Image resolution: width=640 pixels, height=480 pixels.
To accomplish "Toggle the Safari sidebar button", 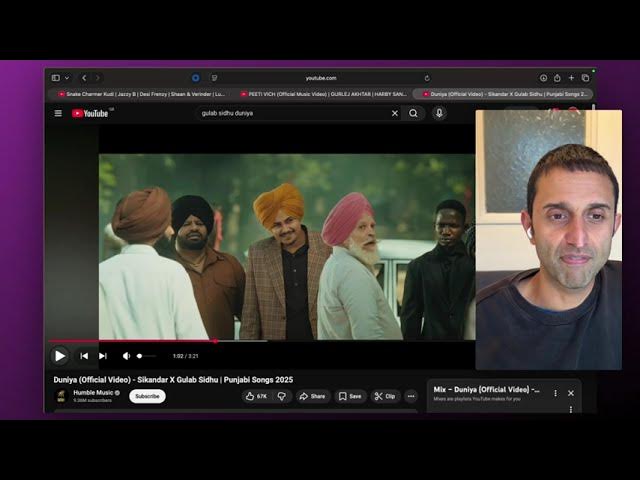I will (56, 78).
